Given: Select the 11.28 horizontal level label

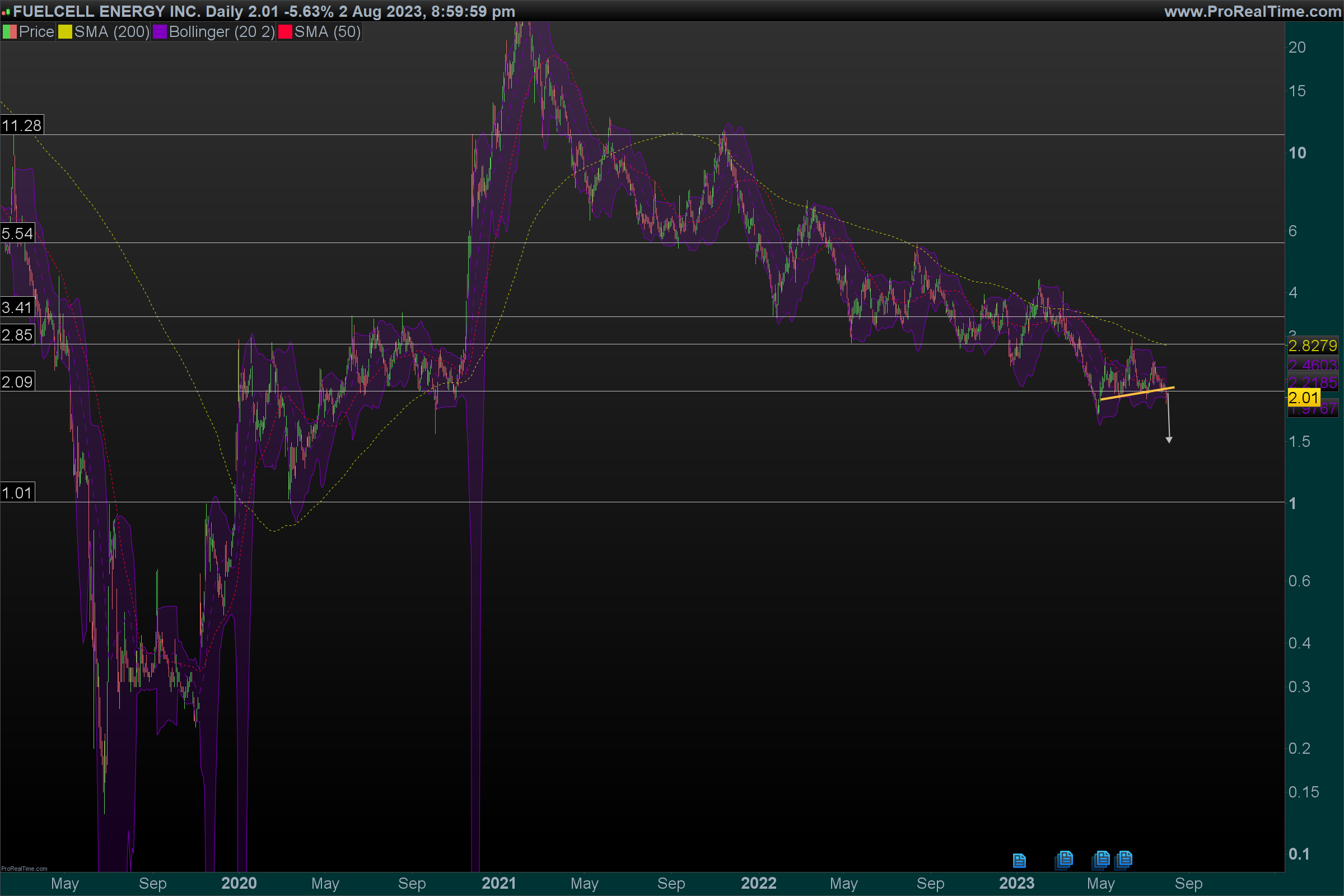Looking at the screenshot, I should click(x=22, y=125).
